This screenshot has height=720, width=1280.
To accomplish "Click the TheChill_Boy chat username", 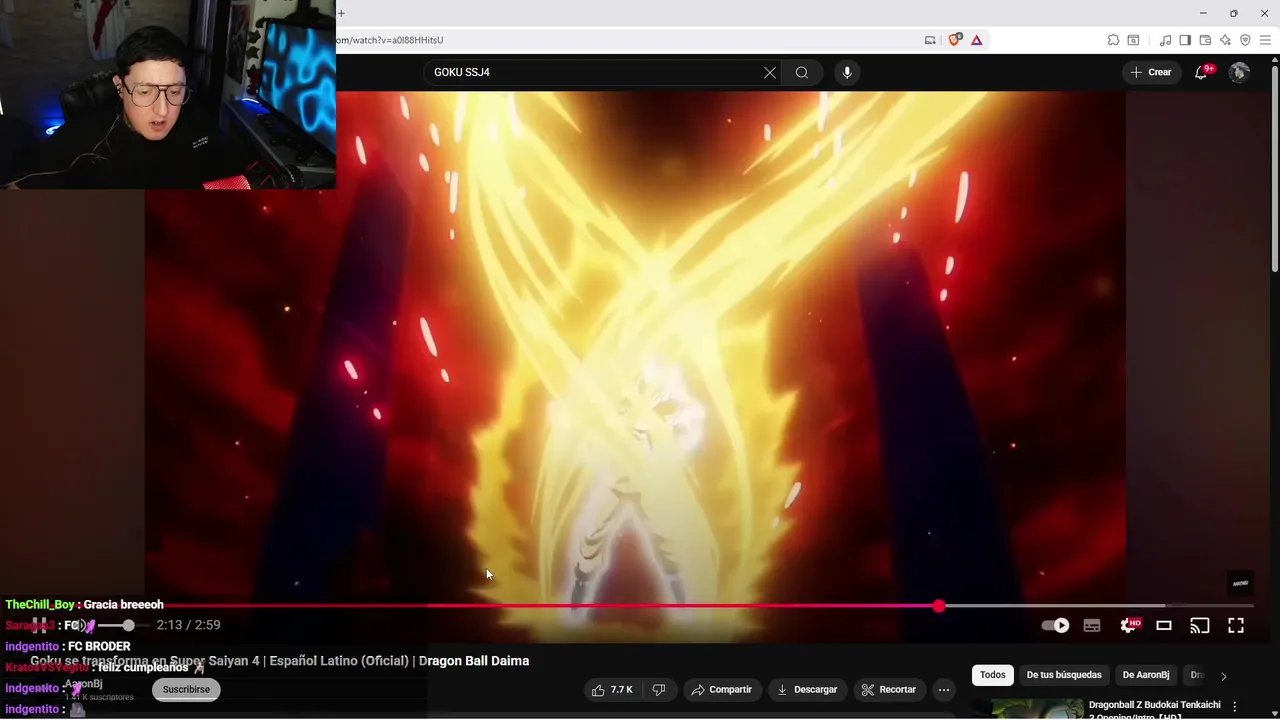I will click(40, 605).
